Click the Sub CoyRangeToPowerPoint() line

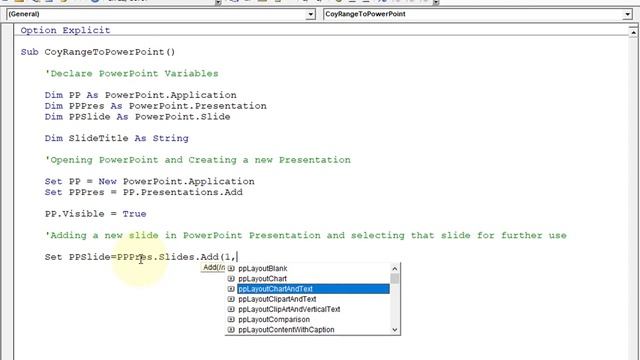click(98, 52)
